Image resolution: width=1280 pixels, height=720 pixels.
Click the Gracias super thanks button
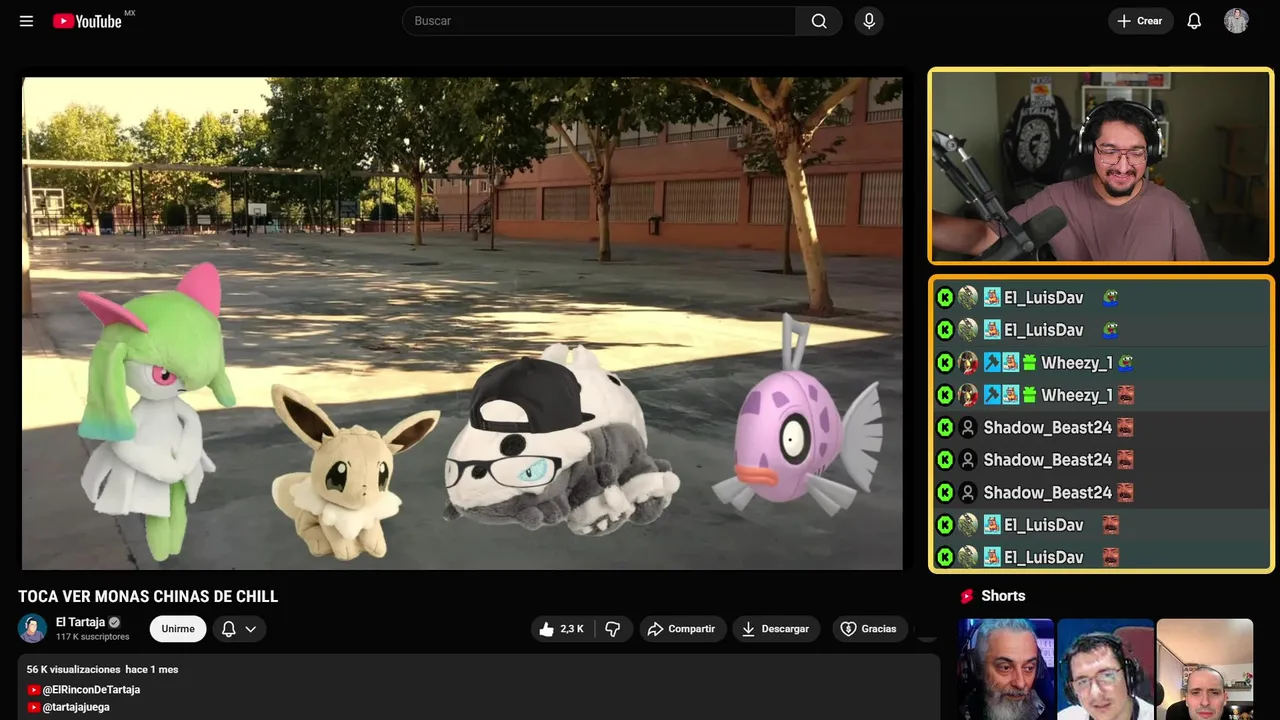pyautogui.click(x=869, y=629)
